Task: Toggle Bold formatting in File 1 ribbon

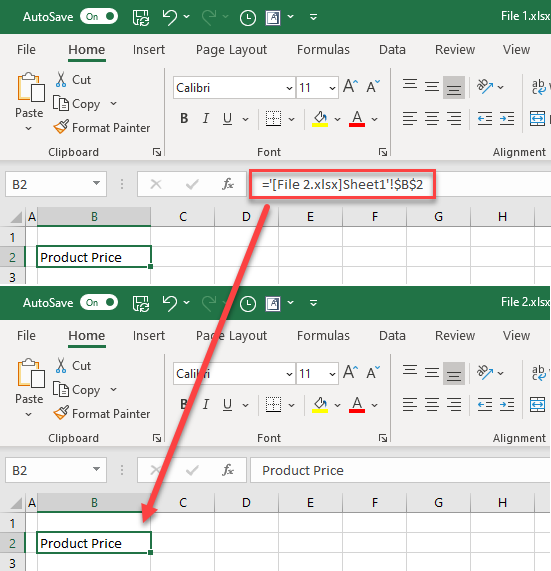Action: coord(184,118)
